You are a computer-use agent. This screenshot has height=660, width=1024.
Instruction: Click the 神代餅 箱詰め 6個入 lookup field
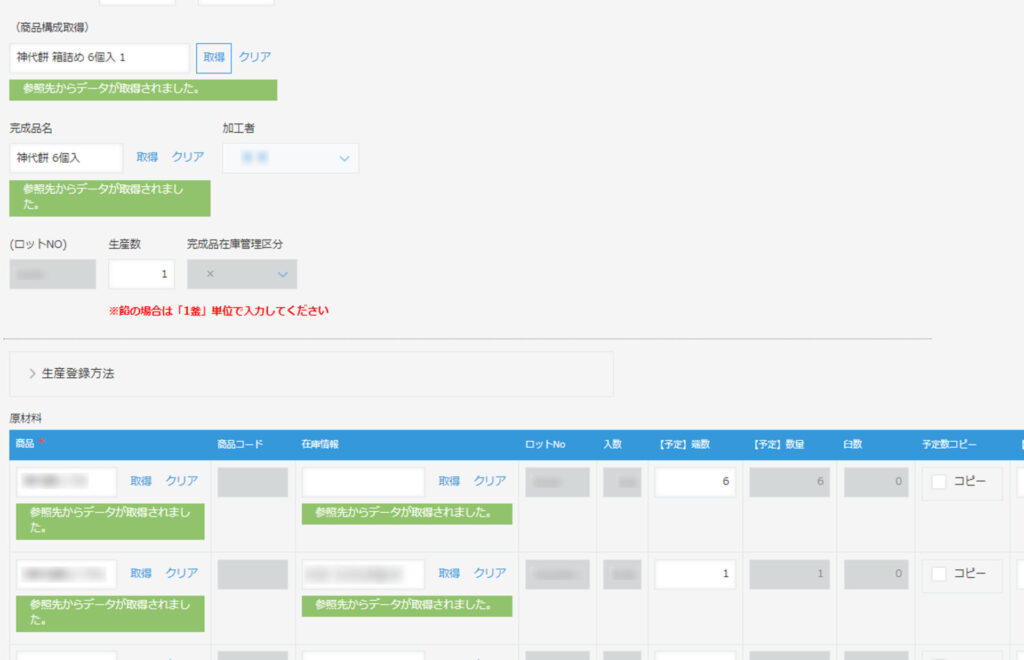[99, 58]
